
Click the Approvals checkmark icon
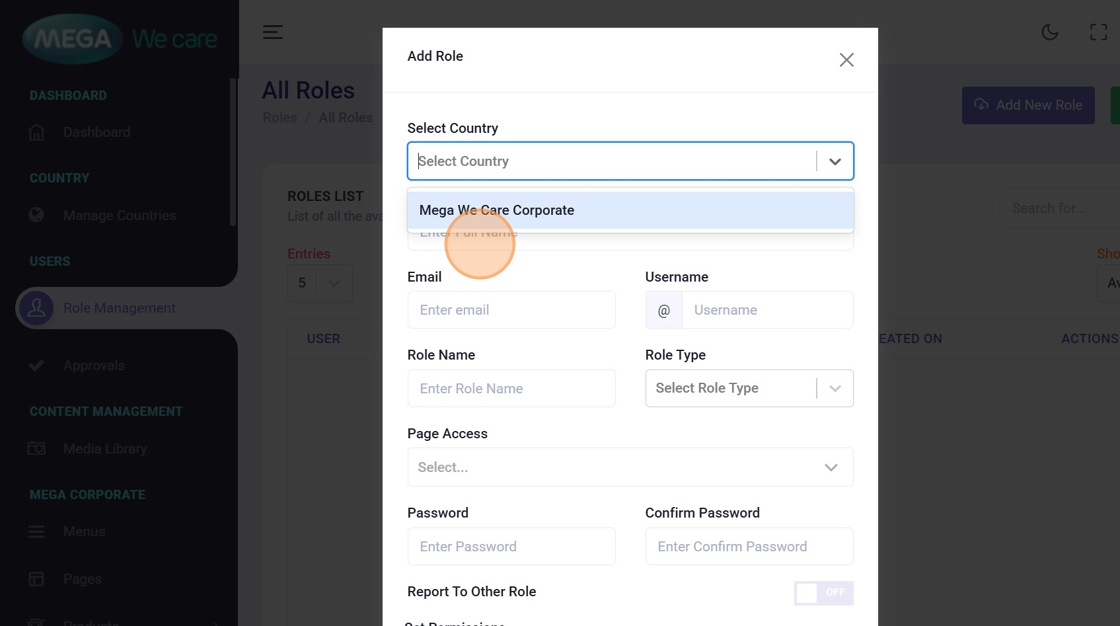(37, 366)
